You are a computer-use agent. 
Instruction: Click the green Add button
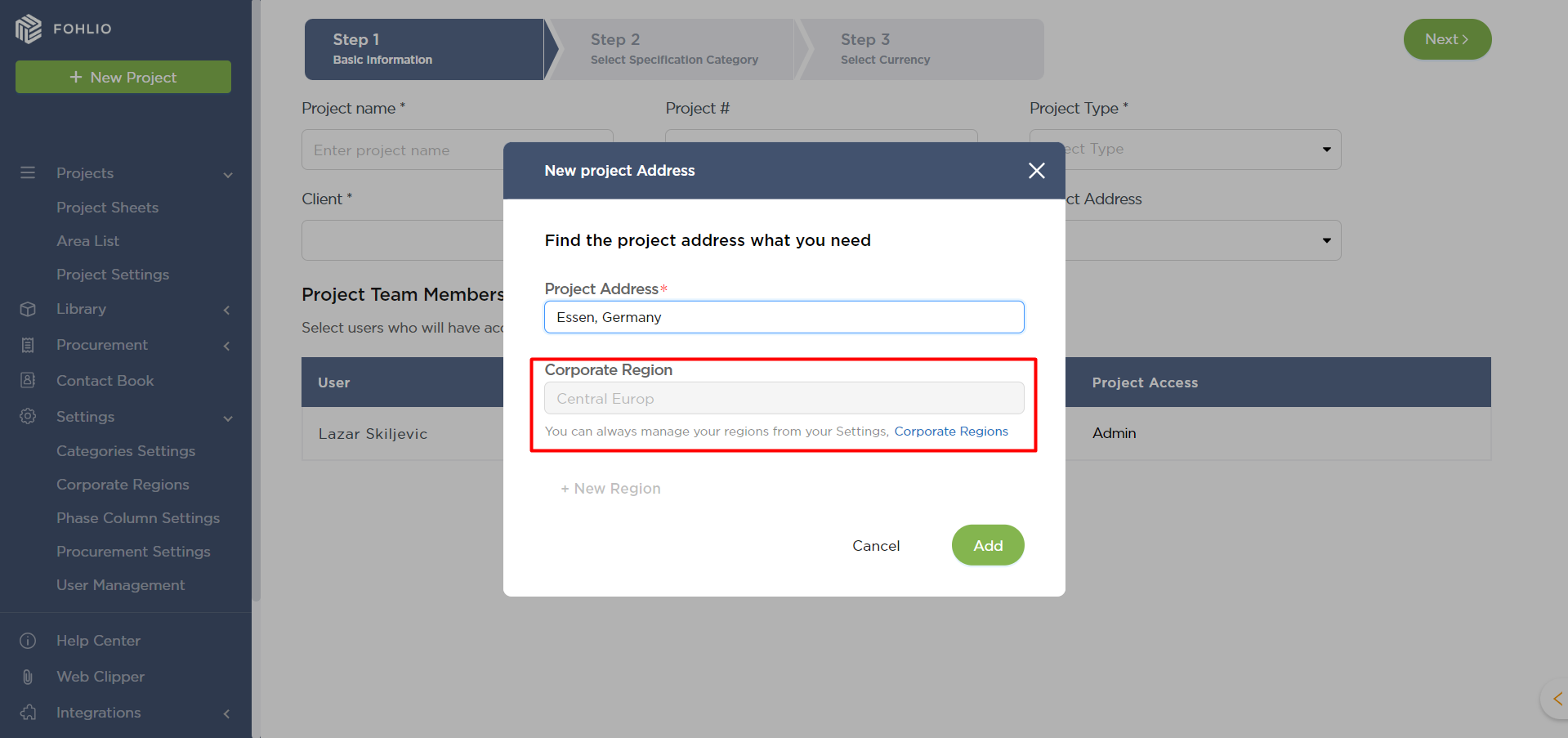987,545
